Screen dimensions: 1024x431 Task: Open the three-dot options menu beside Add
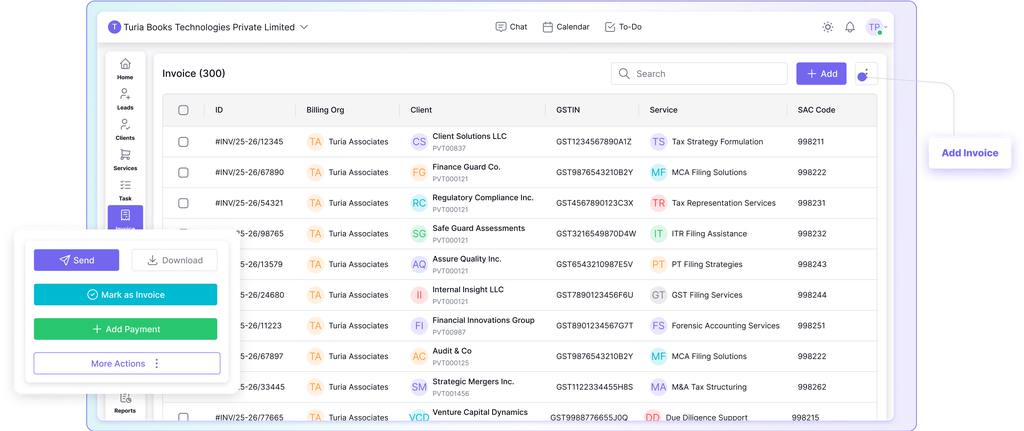867,74
